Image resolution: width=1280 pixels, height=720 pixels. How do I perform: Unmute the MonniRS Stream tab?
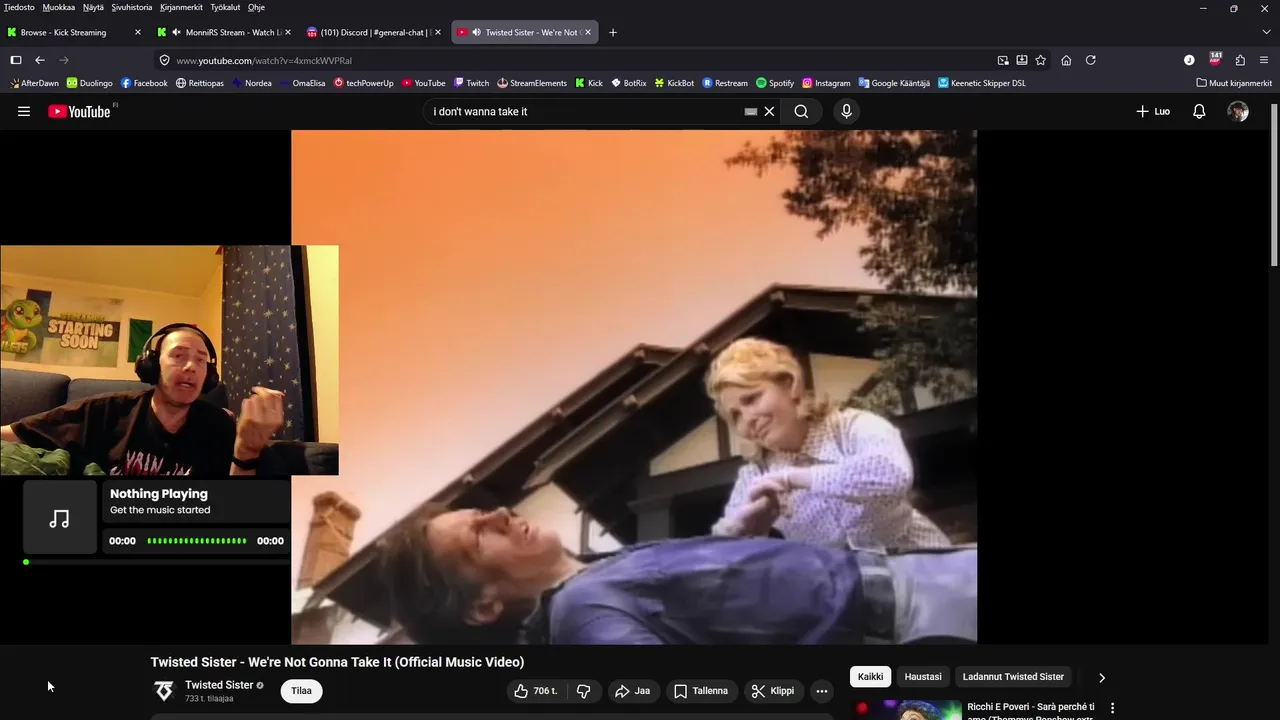(176, 32)
